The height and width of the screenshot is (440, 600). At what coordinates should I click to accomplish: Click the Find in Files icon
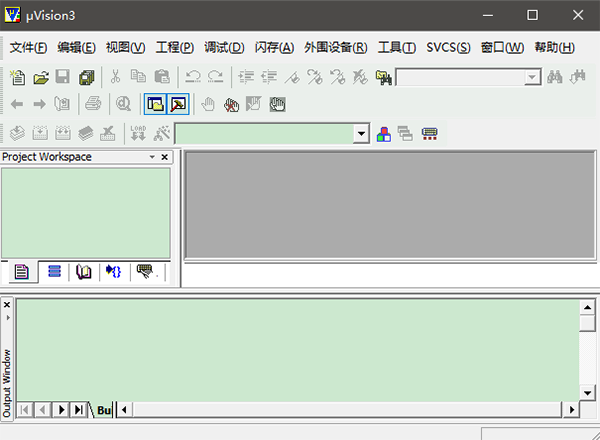click(x=384, y=77)
